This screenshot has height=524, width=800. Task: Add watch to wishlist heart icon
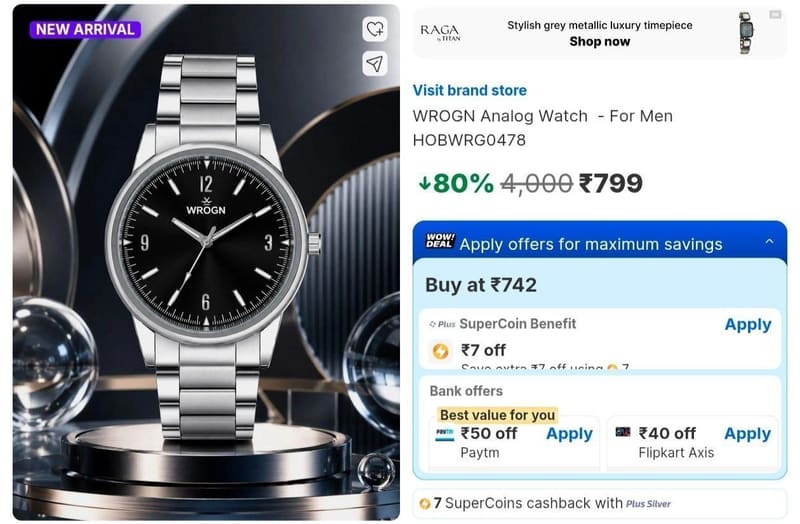tap(374, 29)
